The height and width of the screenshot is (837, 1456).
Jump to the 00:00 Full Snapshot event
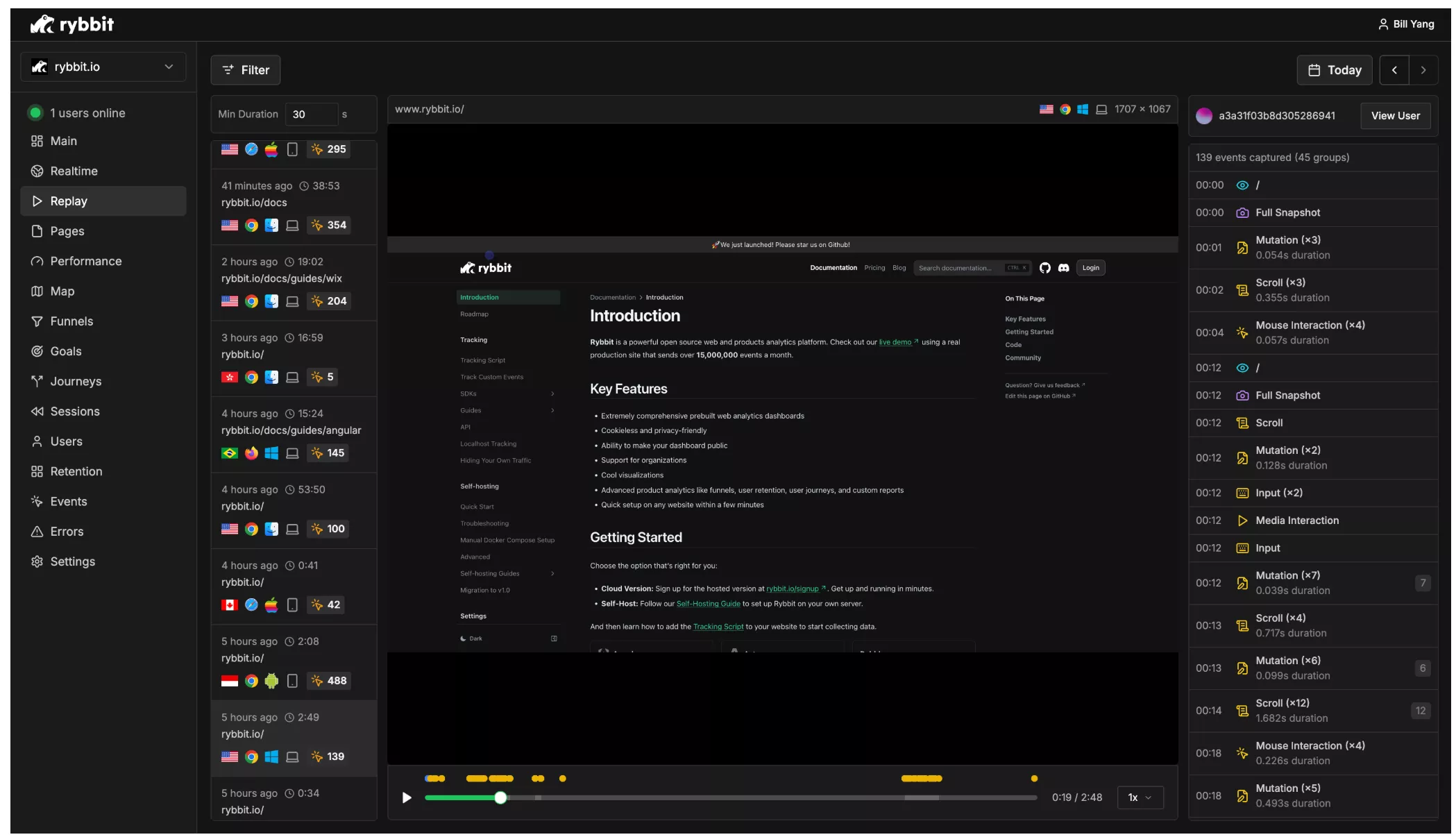pos(1313,212)
